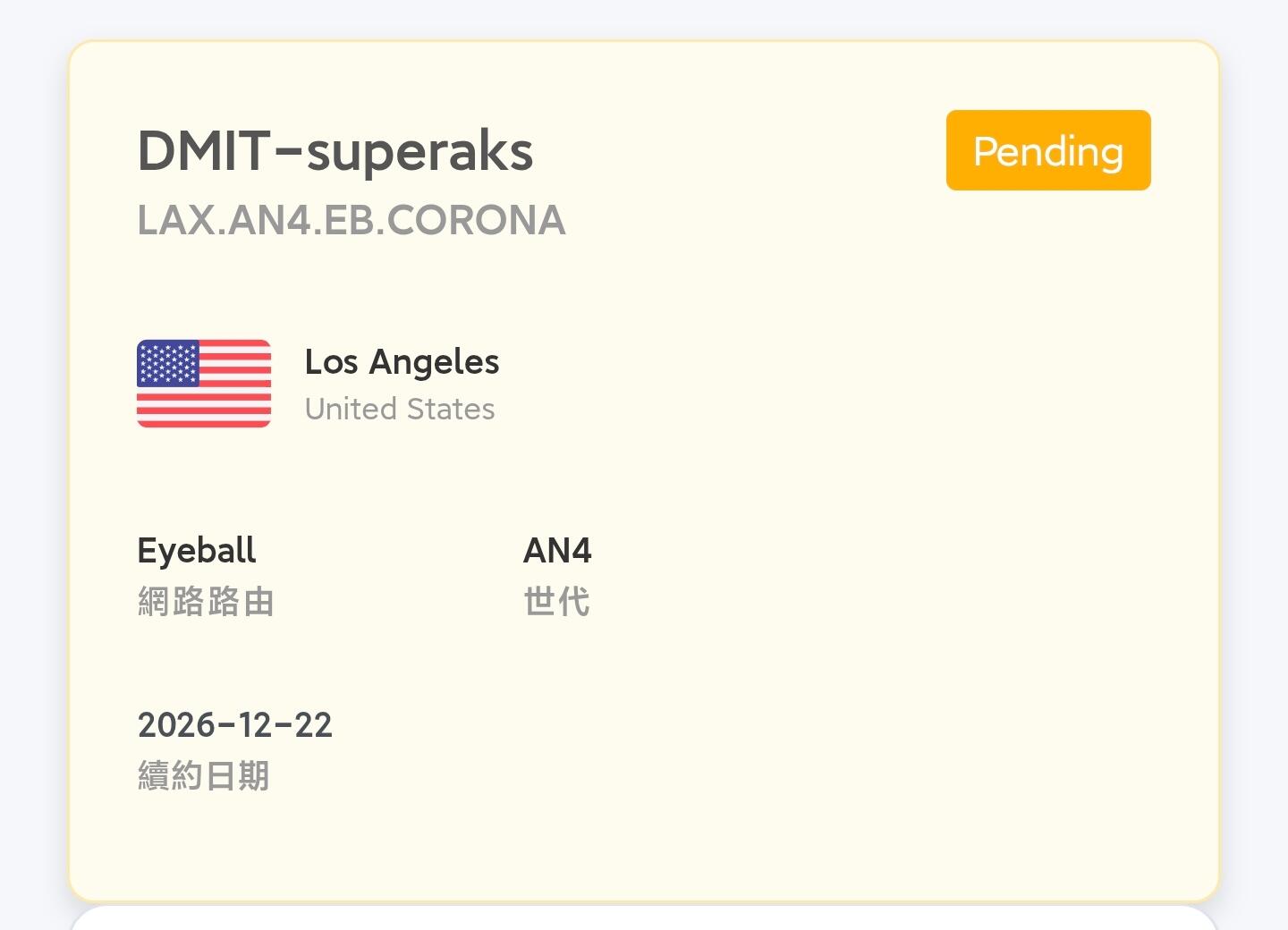Select the AN4 generation value

point(557,550)
